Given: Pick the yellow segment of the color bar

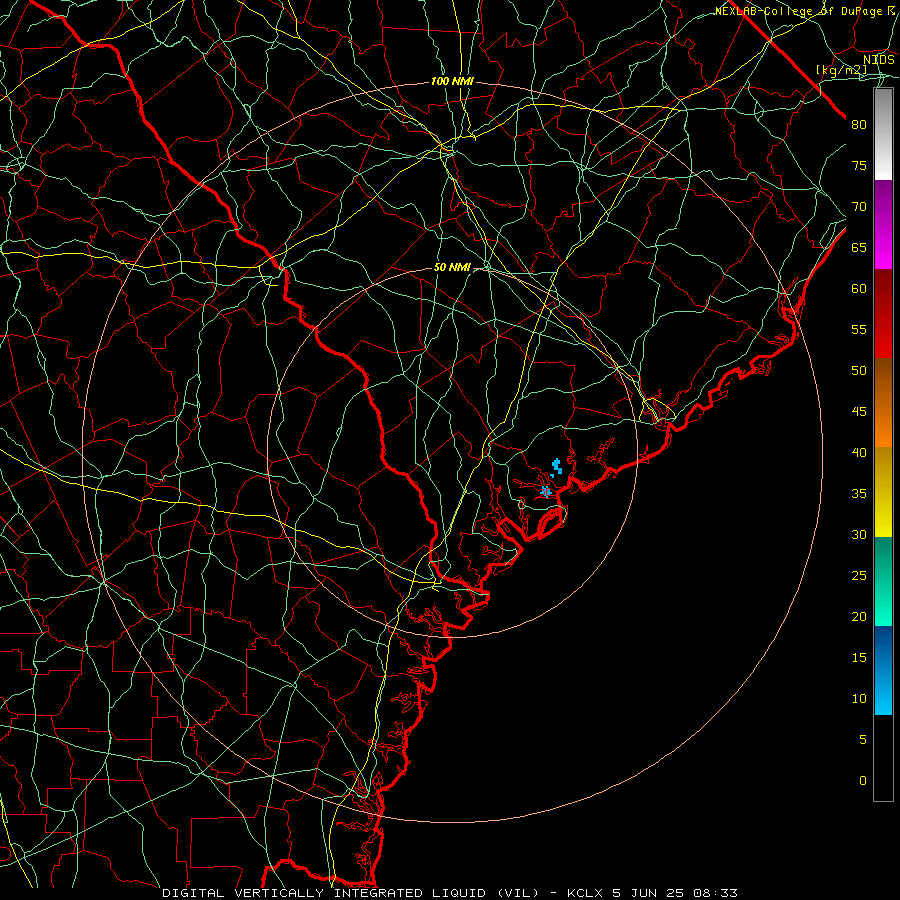Looking at the screenshot, I should tap(883, 492).
